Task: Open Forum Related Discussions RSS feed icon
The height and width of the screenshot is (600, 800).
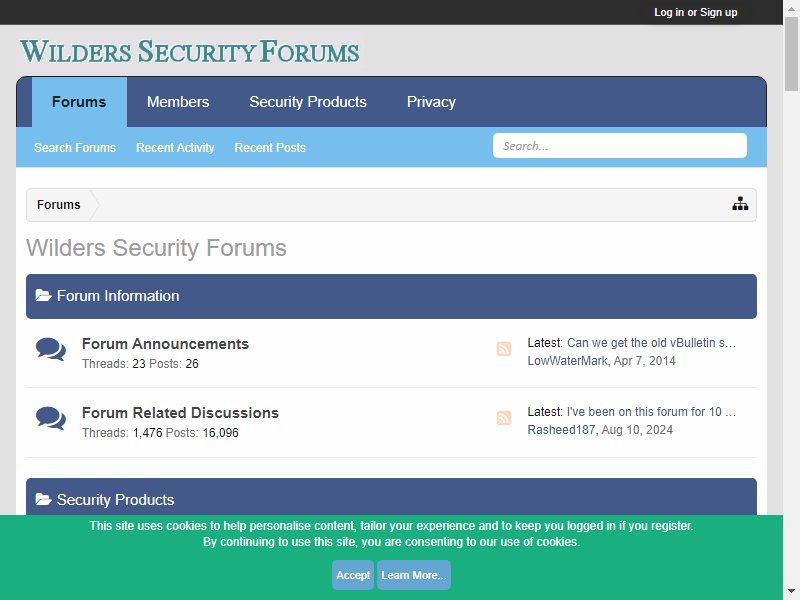Action: click(x=504, y=418)
